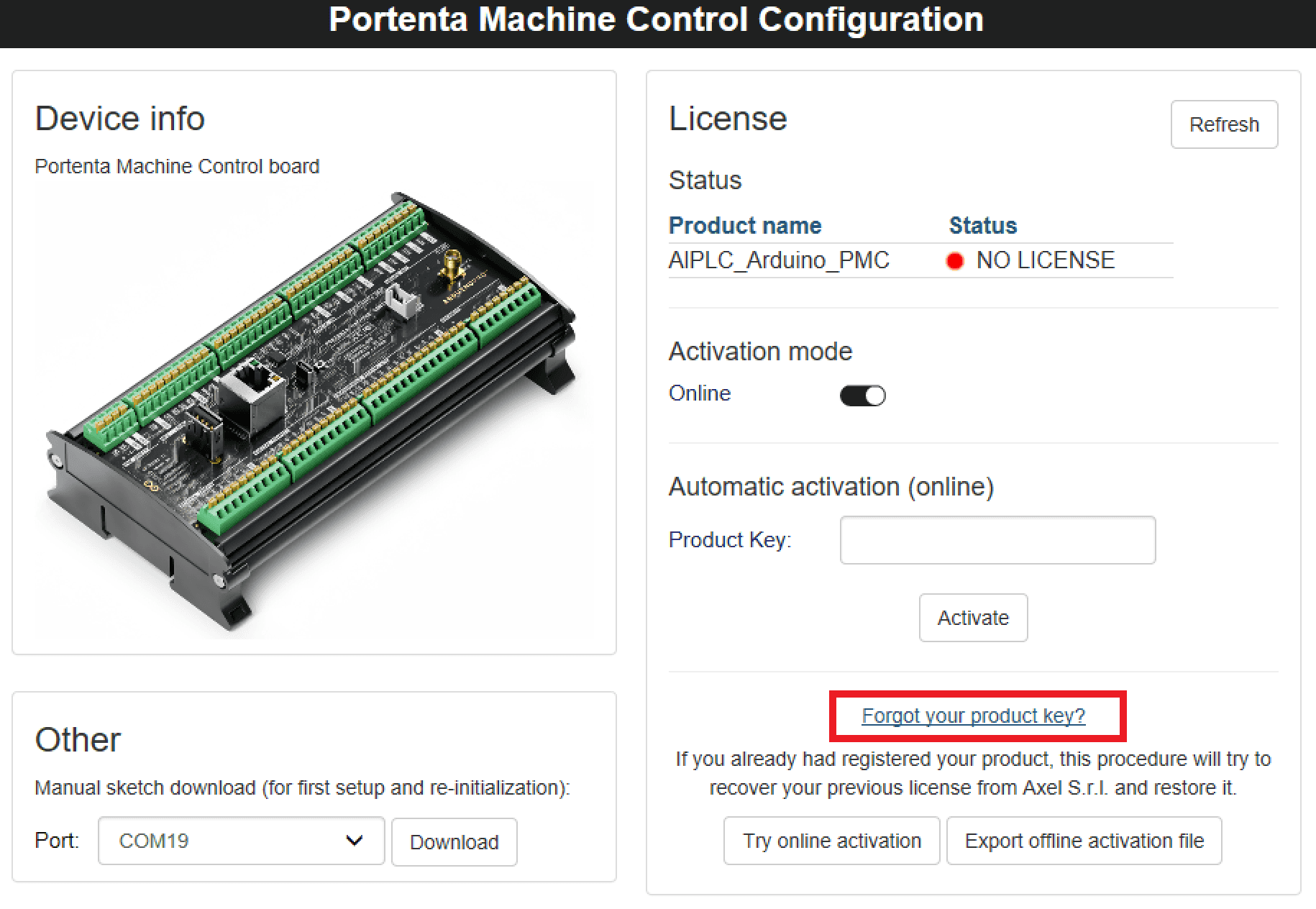Click the 'Portenta Machine Control Configuration' title bar
Image resolution: width=1316 pixels, height=909 pixels.
pyautogui.click(x=656, y=20)
